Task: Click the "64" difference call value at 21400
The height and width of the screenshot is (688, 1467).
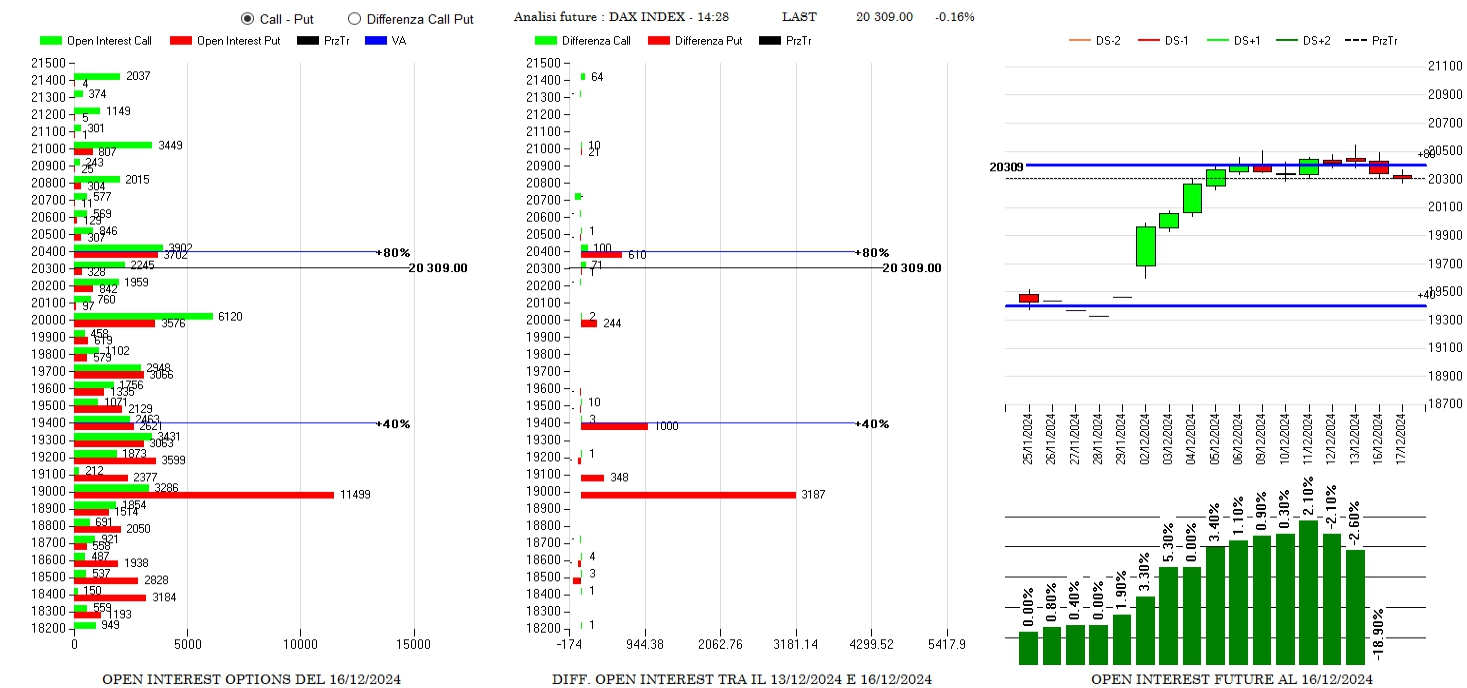Action: pos(597,78)
